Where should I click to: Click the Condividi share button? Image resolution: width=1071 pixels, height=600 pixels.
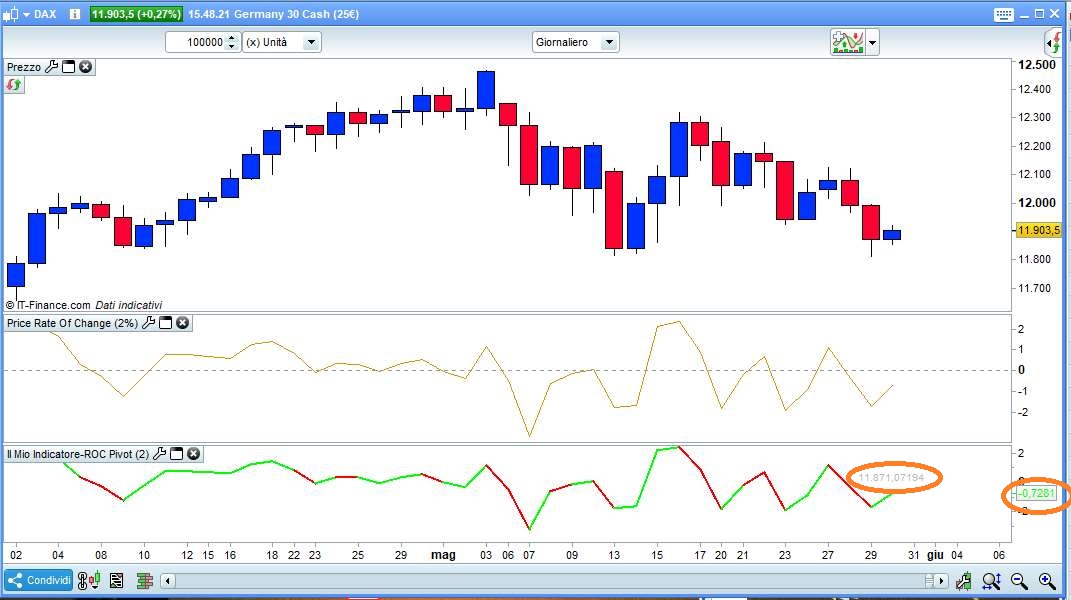coord(38,580)
